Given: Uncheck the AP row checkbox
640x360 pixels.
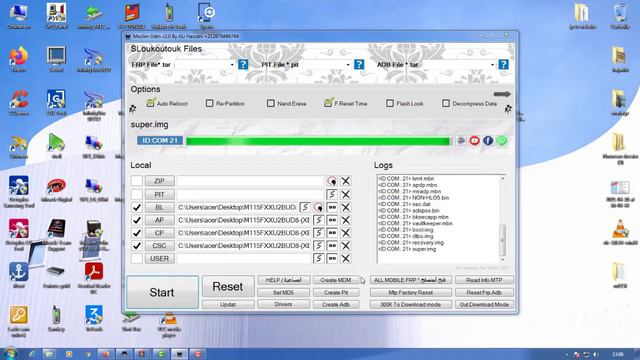Looking at the screenshot, I should (x=137, y=220).
